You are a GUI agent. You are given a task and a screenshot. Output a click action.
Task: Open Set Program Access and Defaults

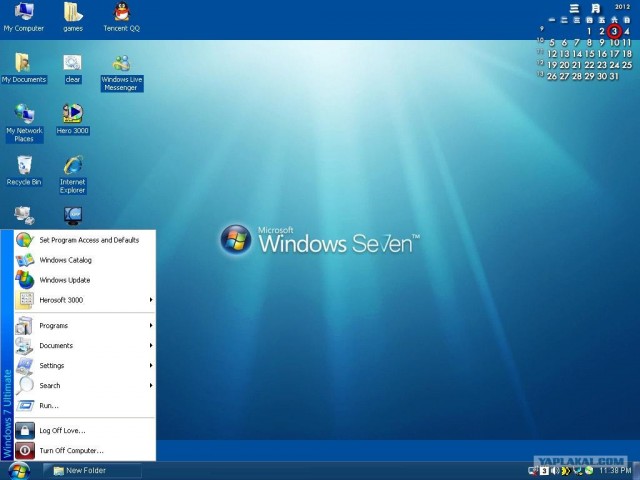click(85, 240)
